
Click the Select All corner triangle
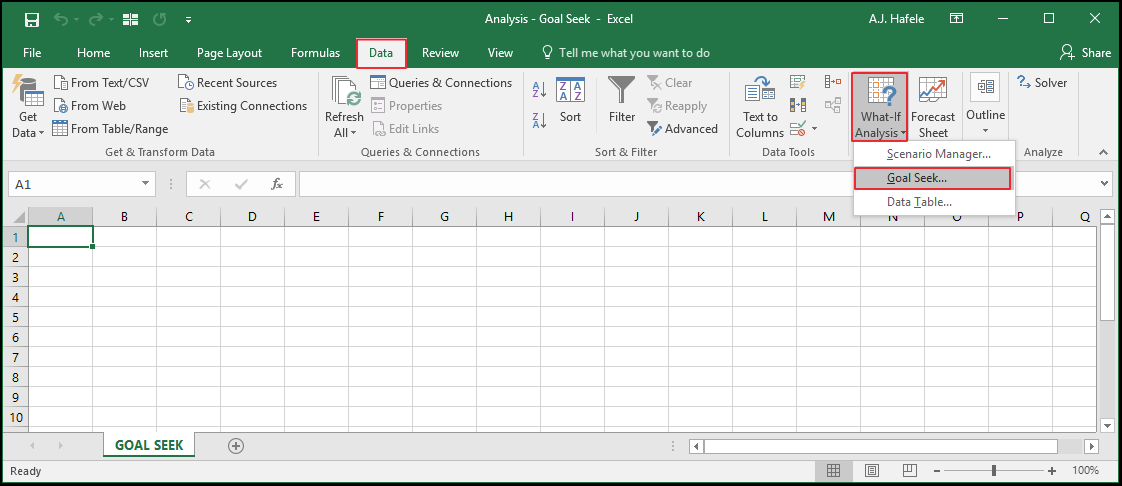pyautogui.click(x=17, y=216)
